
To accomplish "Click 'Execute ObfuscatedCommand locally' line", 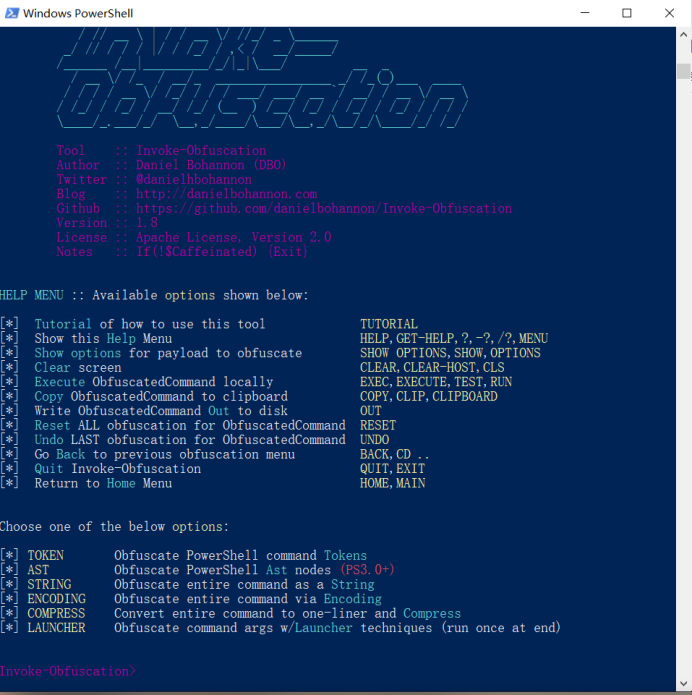I will pos(154,382).
